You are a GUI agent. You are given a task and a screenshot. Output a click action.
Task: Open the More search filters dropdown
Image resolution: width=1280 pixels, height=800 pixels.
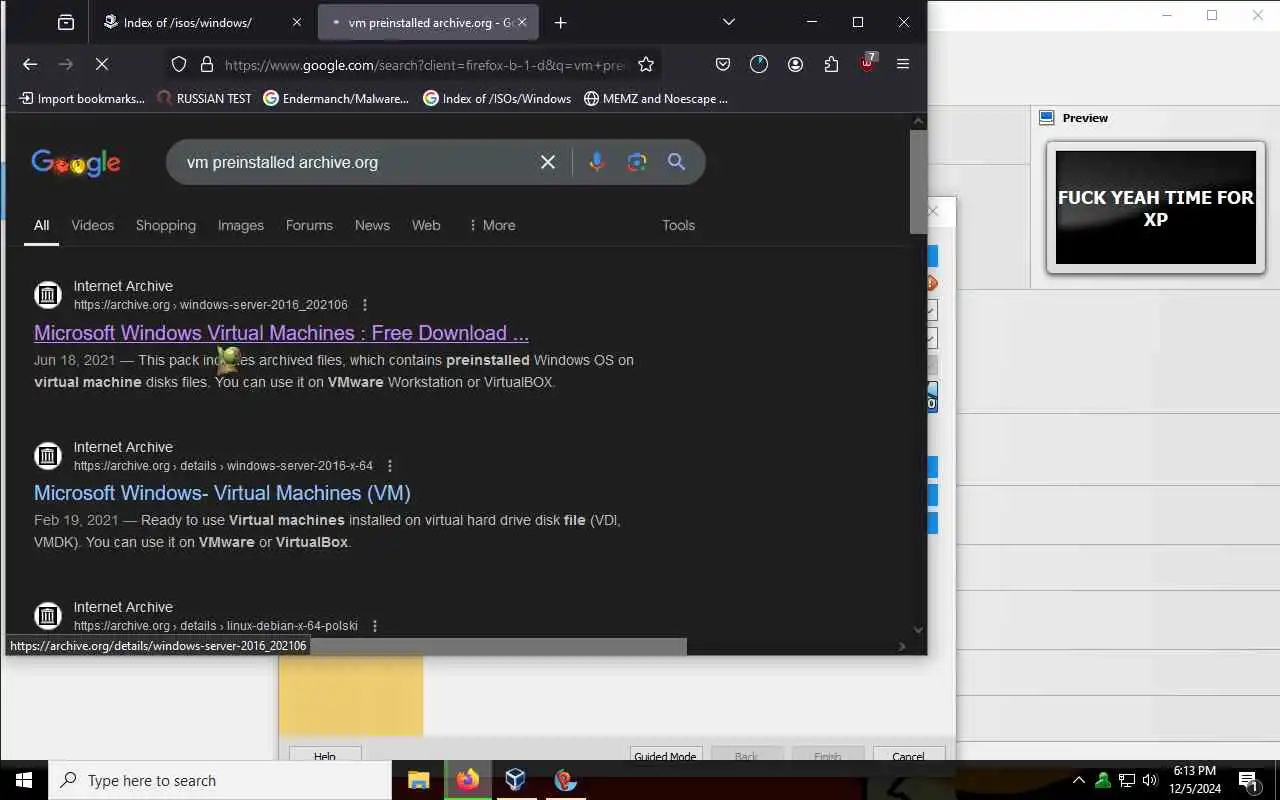point(492,225)
